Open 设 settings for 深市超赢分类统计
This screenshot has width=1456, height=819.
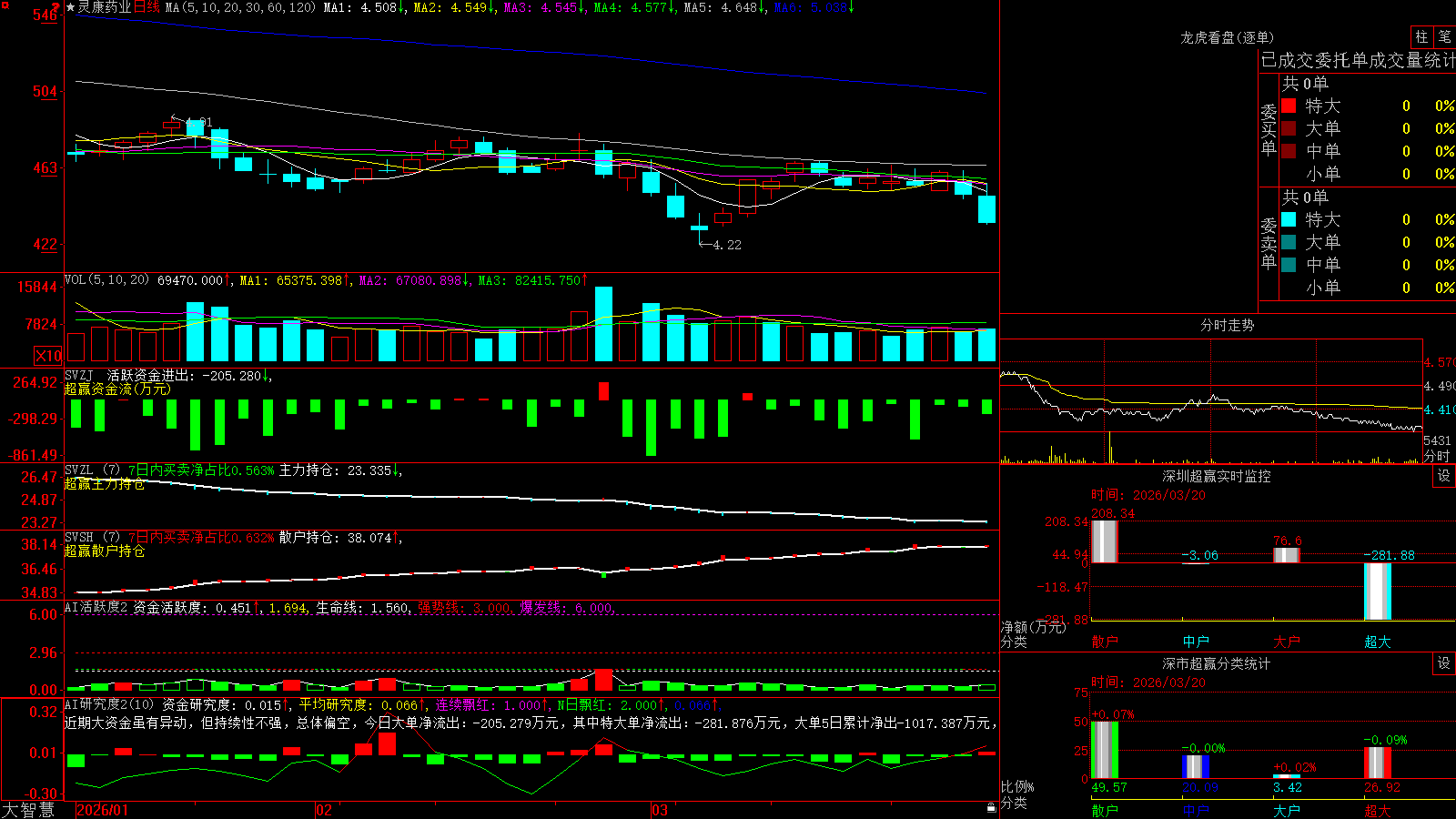tap(1444, 663)
